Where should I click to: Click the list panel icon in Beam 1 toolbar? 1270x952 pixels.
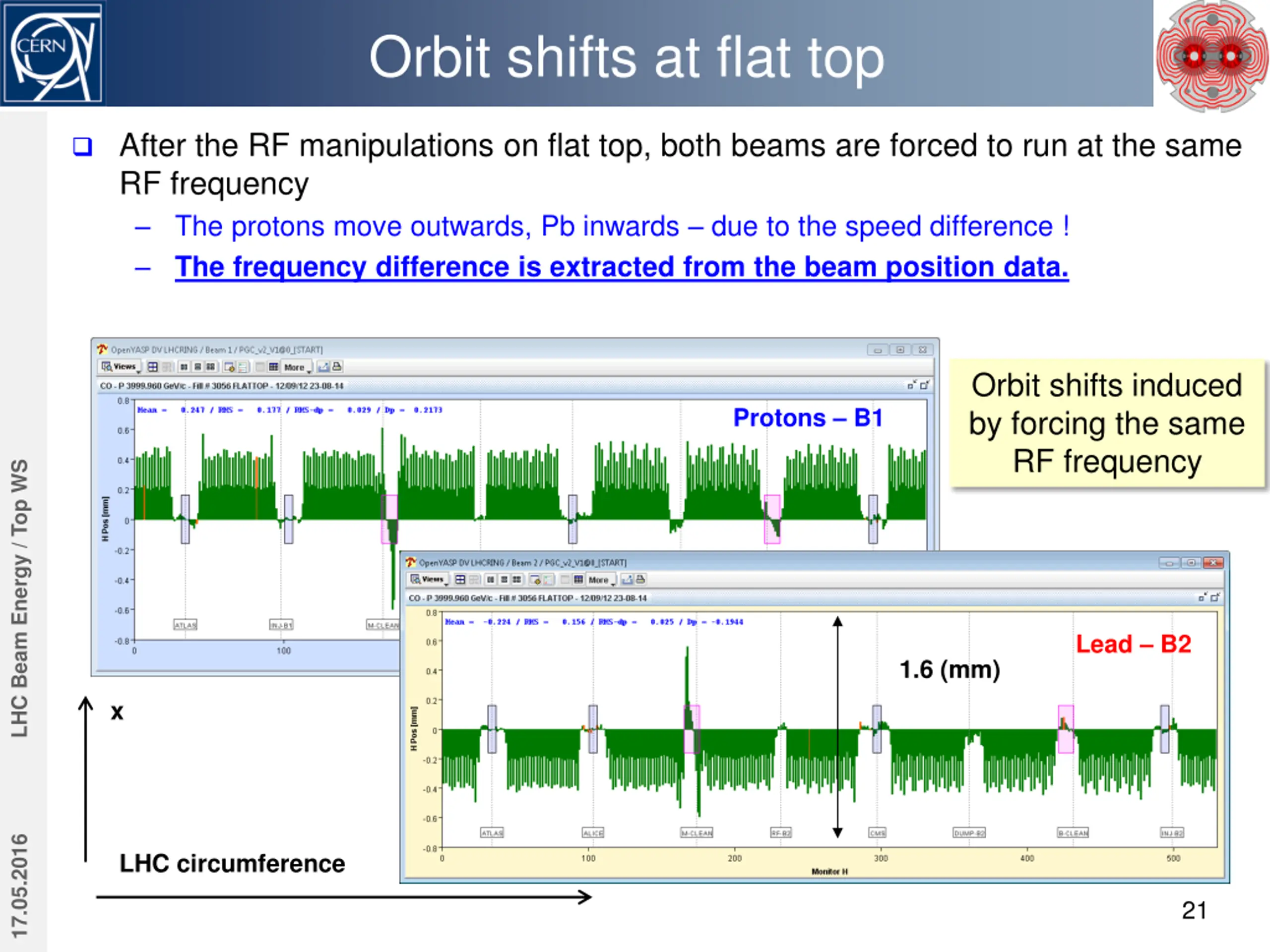(x=242, y=367)
